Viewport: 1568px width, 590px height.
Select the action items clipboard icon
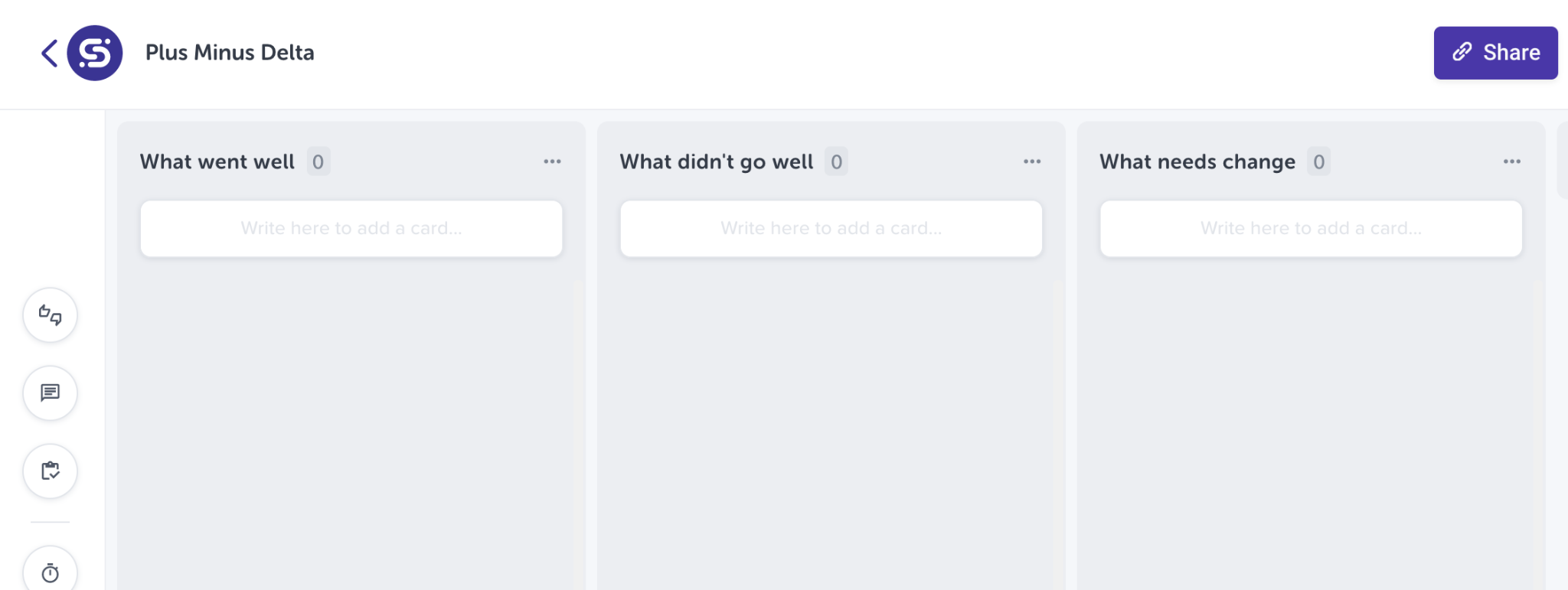tap(50, 471)
